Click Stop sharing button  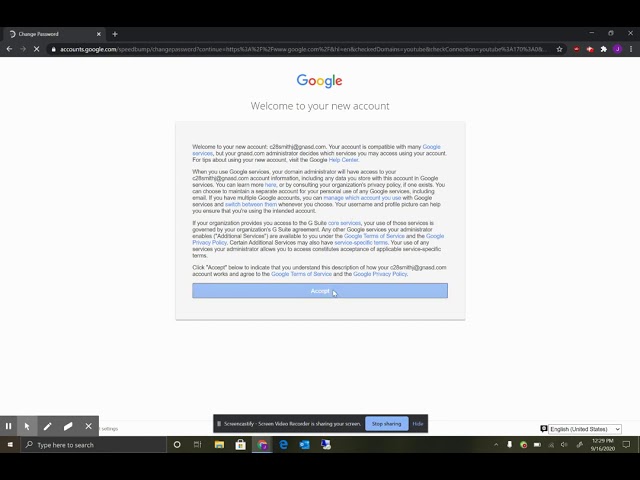tap(387, 424)
